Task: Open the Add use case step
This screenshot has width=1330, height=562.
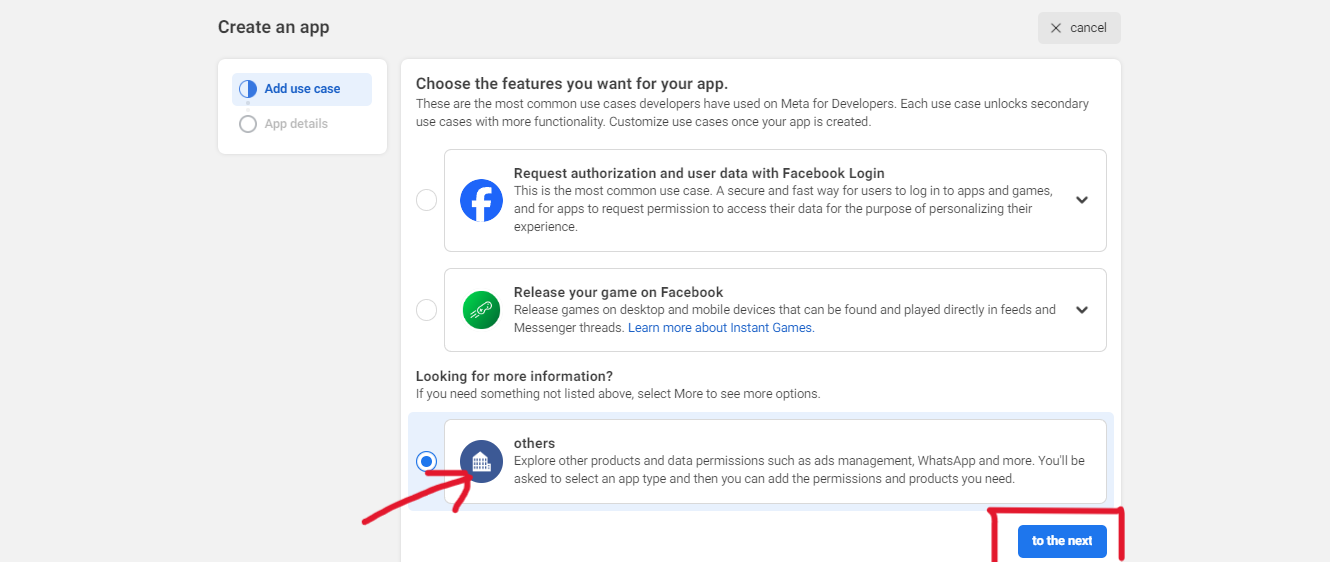Action: 302,89
